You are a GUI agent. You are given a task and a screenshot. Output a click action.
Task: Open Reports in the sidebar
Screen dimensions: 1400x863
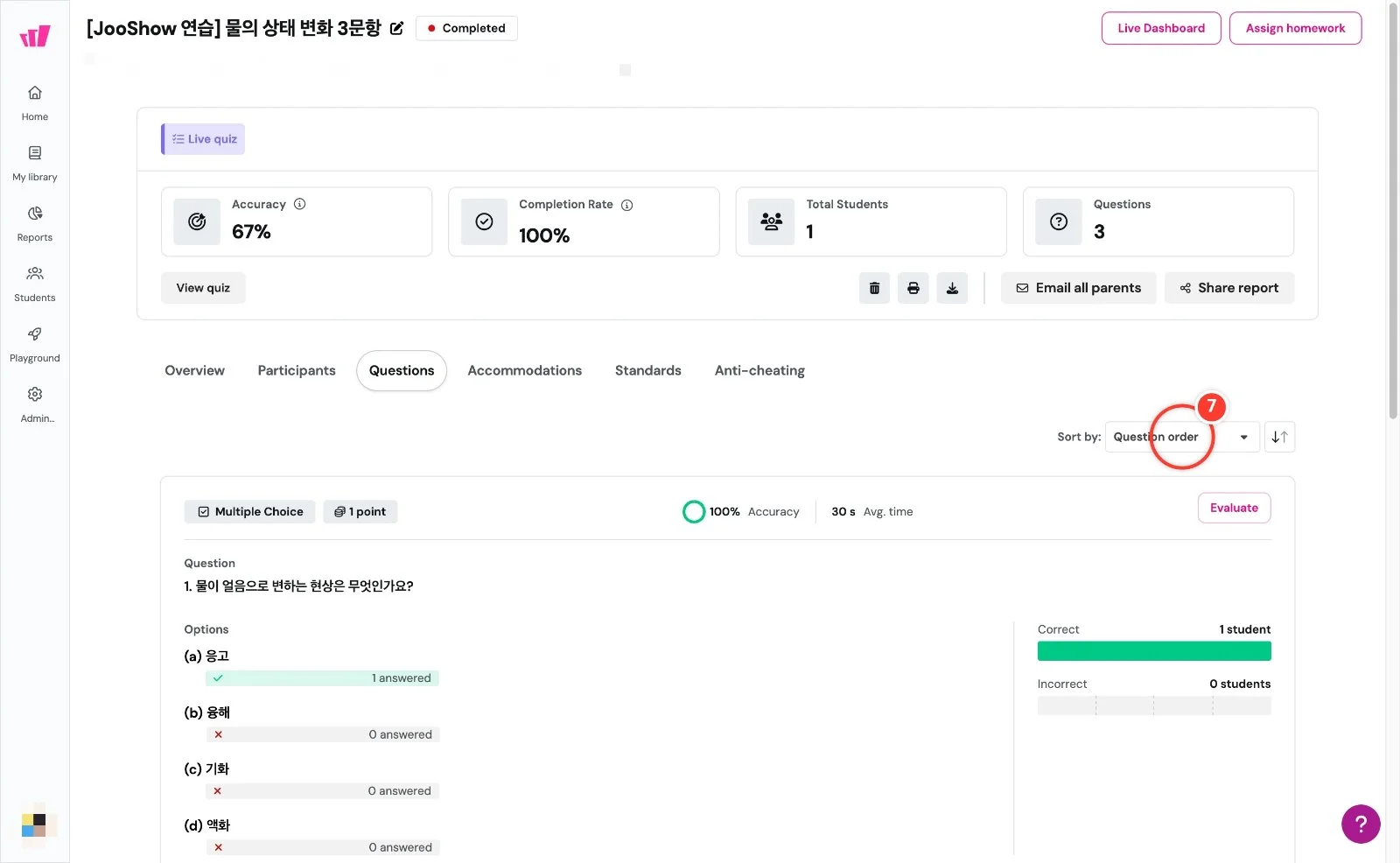(x=35, y=224)
